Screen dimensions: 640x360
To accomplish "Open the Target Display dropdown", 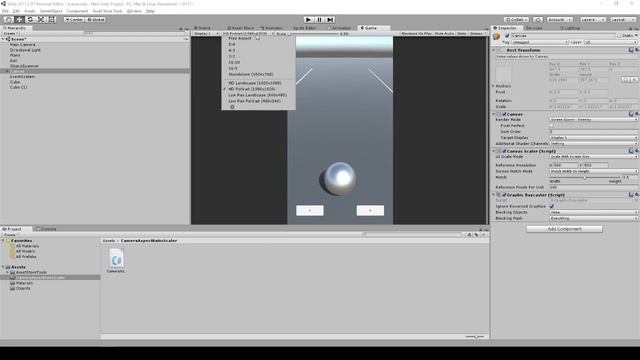I will click(x=593, y=138).
